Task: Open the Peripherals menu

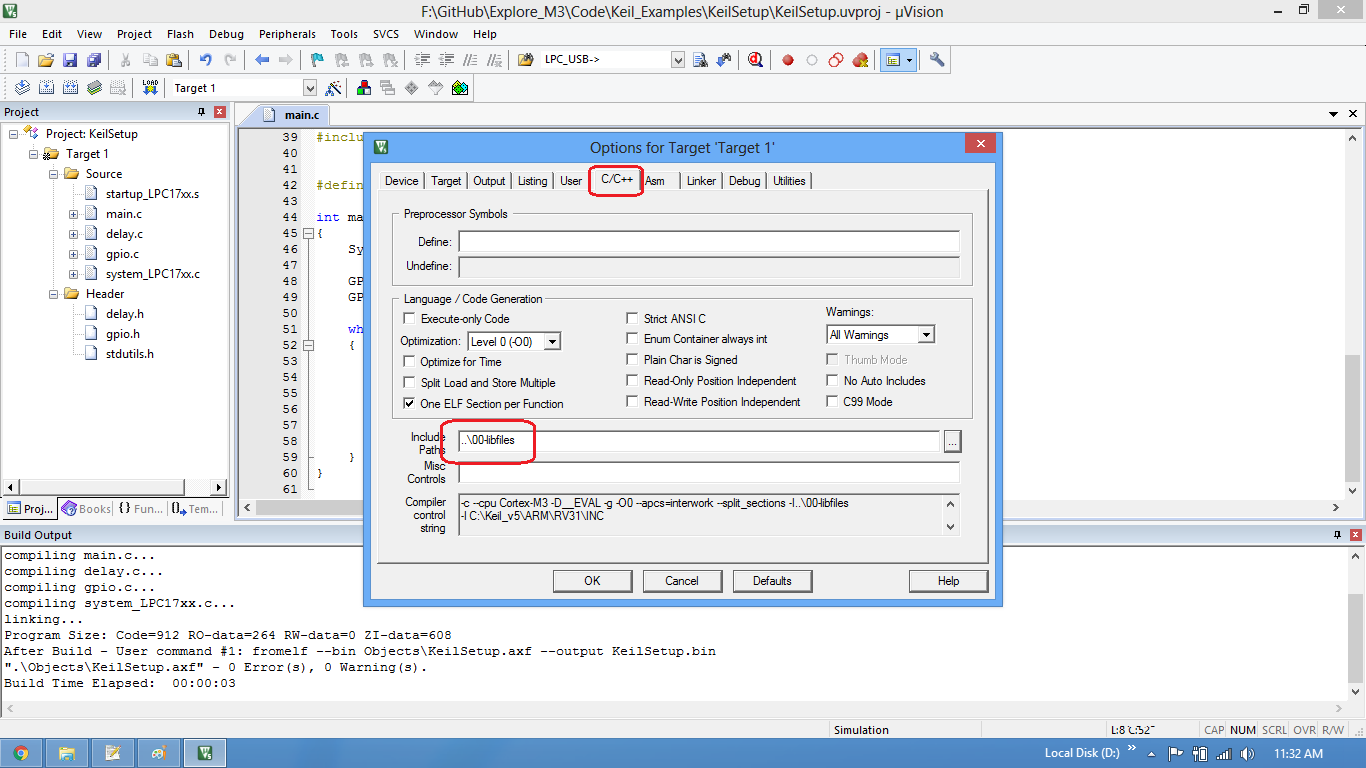Action: [287, 34]
